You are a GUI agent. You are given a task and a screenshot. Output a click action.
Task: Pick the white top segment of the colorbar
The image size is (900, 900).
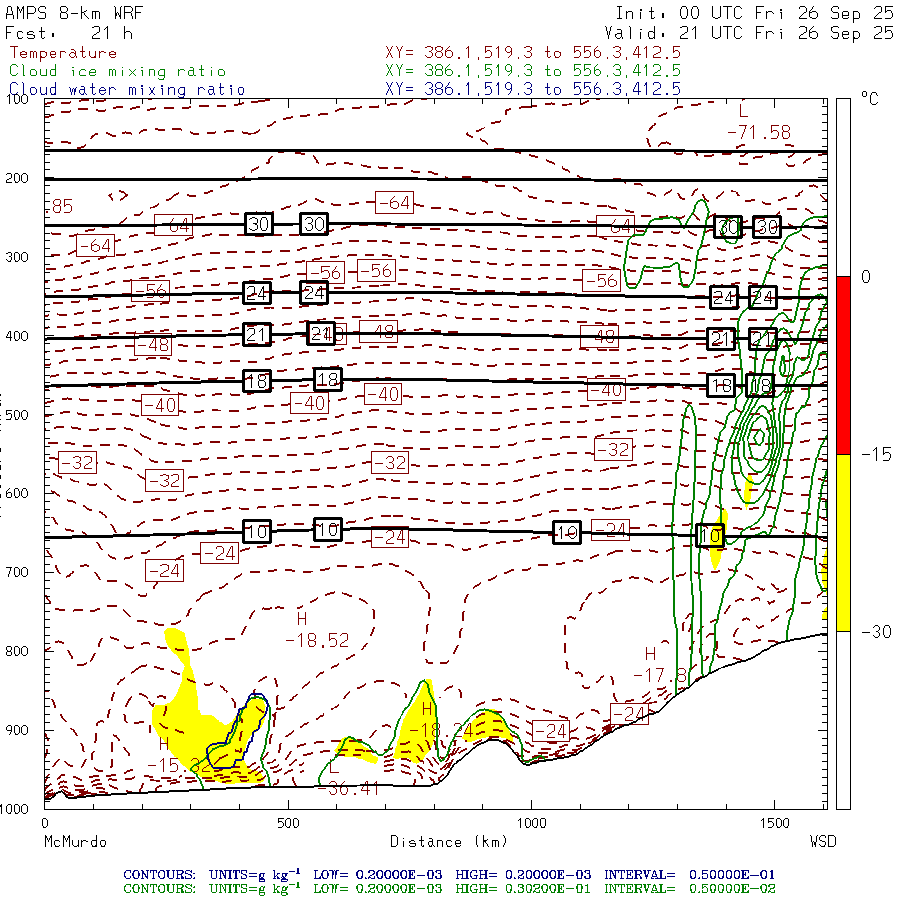(x=843, y=188)
